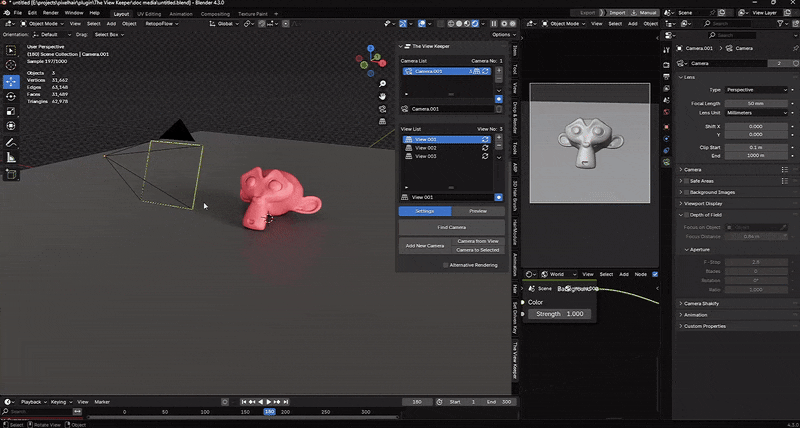
Task: Click the Clip Start 0.1 m field
Action: [757, 147]
